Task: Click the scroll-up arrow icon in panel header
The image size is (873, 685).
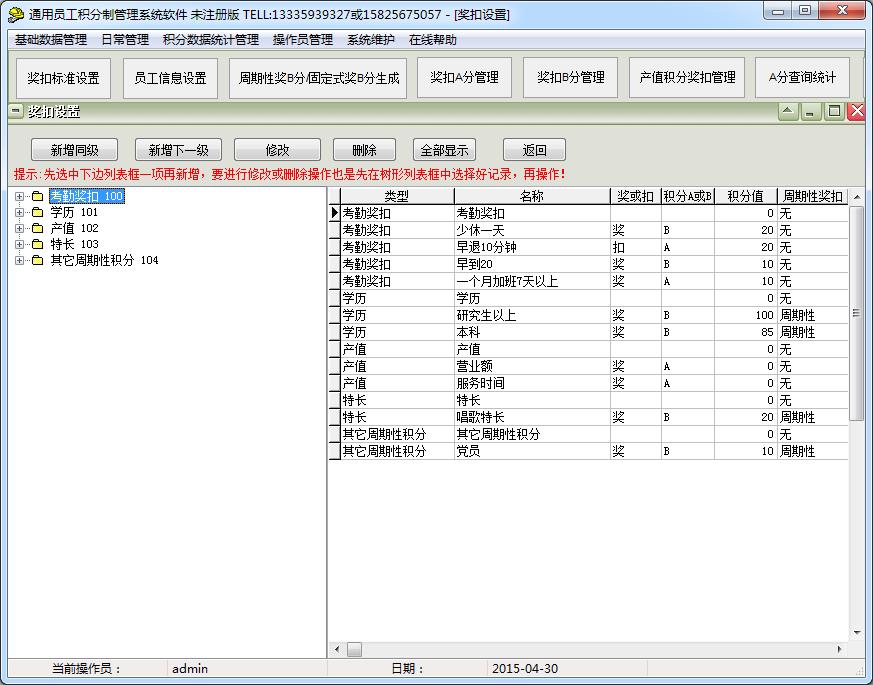Action: click(788, 112)
